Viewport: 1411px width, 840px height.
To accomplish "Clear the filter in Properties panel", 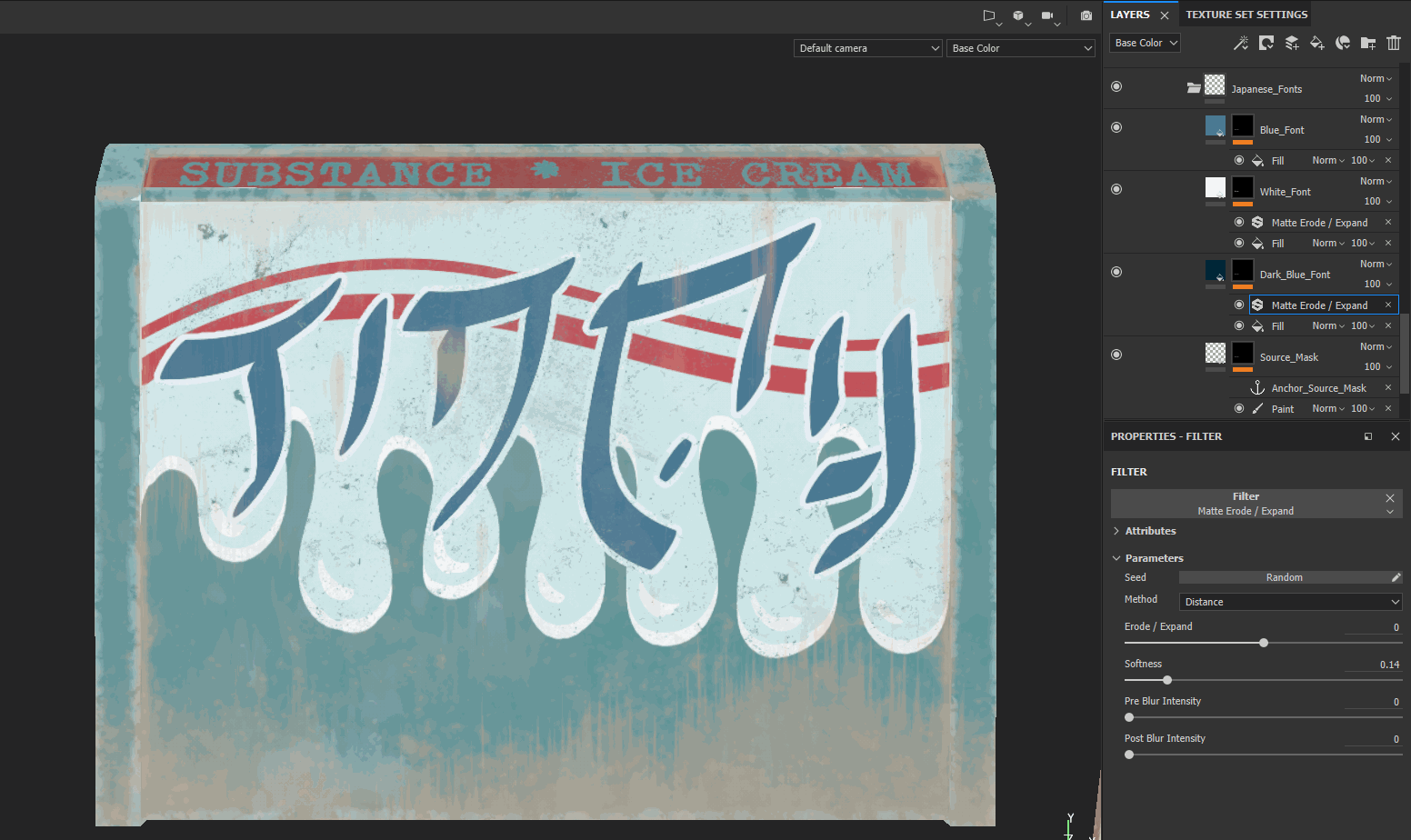I will click(1389, 498).
